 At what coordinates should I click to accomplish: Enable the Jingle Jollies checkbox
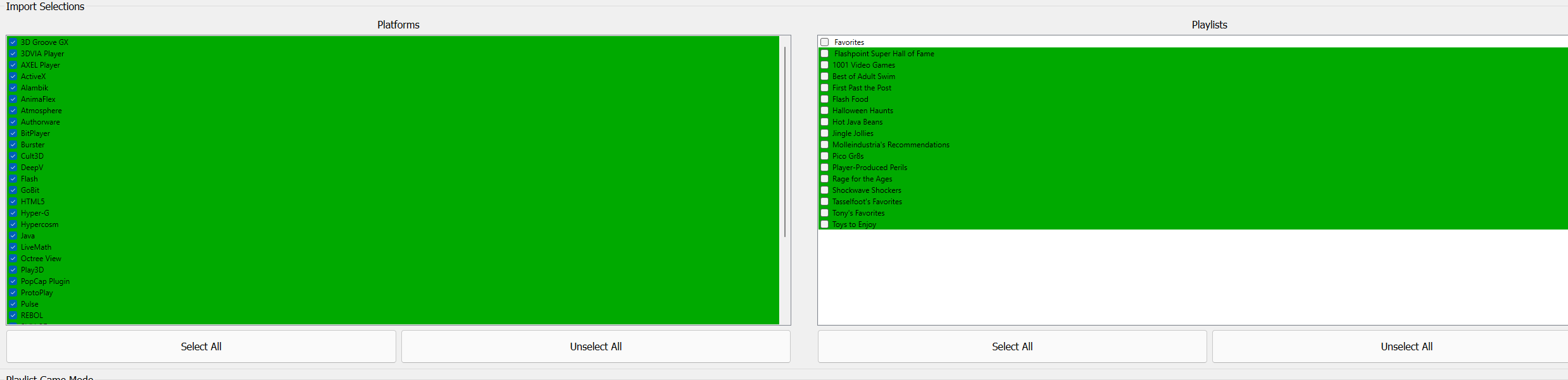[825, 133]
